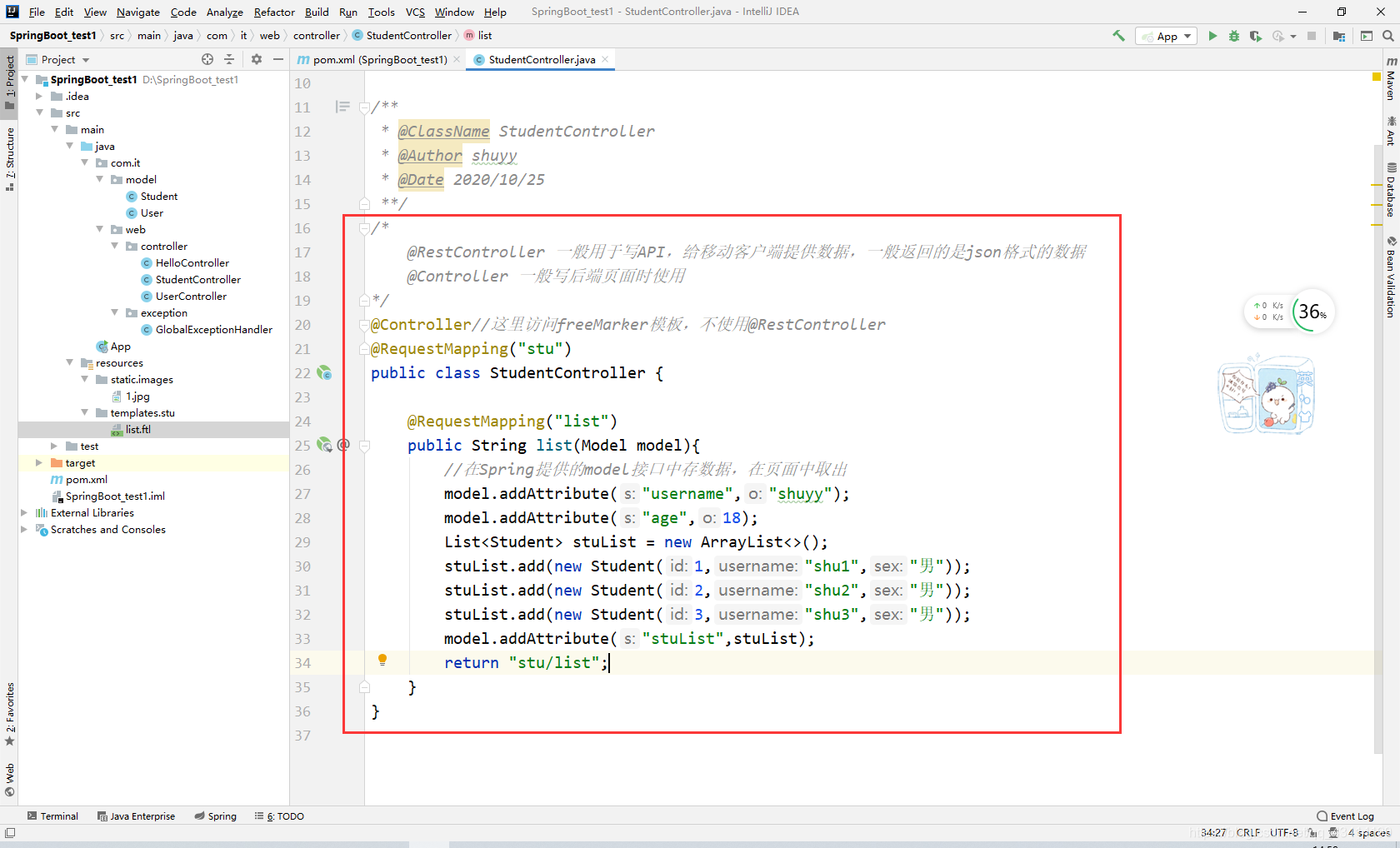Click the network speed 36% floating widget
The height and width of the screenshot is (848, 1400).
(1290, 312)
